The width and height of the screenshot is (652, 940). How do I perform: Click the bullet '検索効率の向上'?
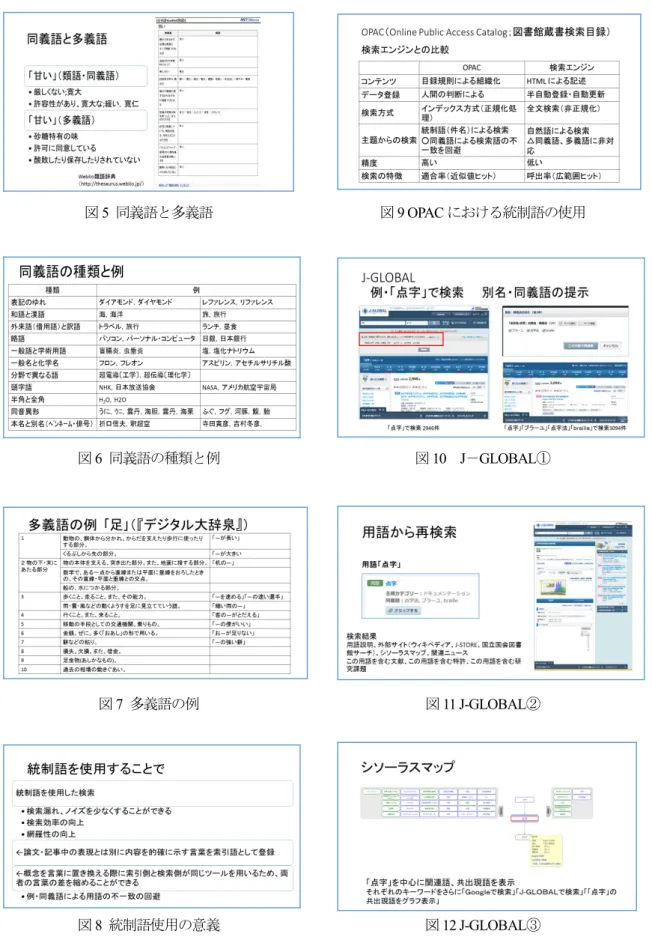pyautogui.click(x=53, y=822)
